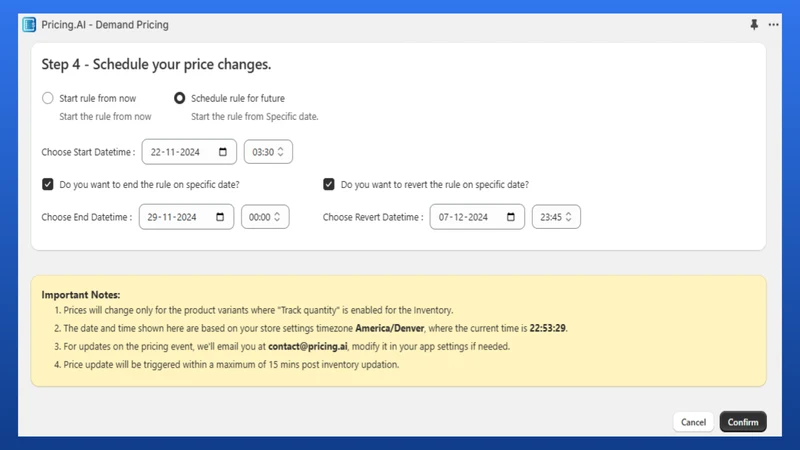Image resolution: width=800 pixels, height=450 pixels.
Task: Click the revert date field 07-12-2024
Action: tap(477, 217)
